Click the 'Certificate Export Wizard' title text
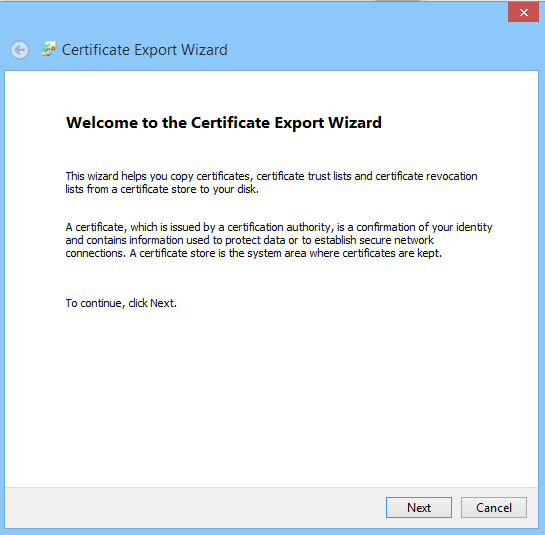The height and width of the screenshot is (535, 545). pyautogui.click(x=145, y=50)
